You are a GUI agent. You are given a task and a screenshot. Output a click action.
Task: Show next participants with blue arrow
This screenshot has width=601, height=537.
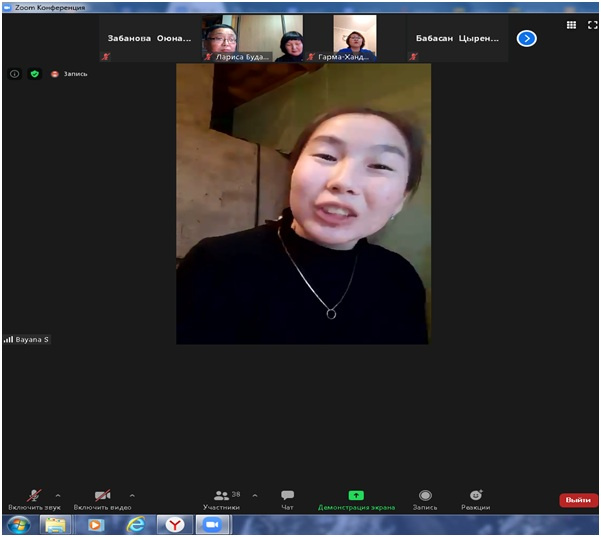(527, 39)
